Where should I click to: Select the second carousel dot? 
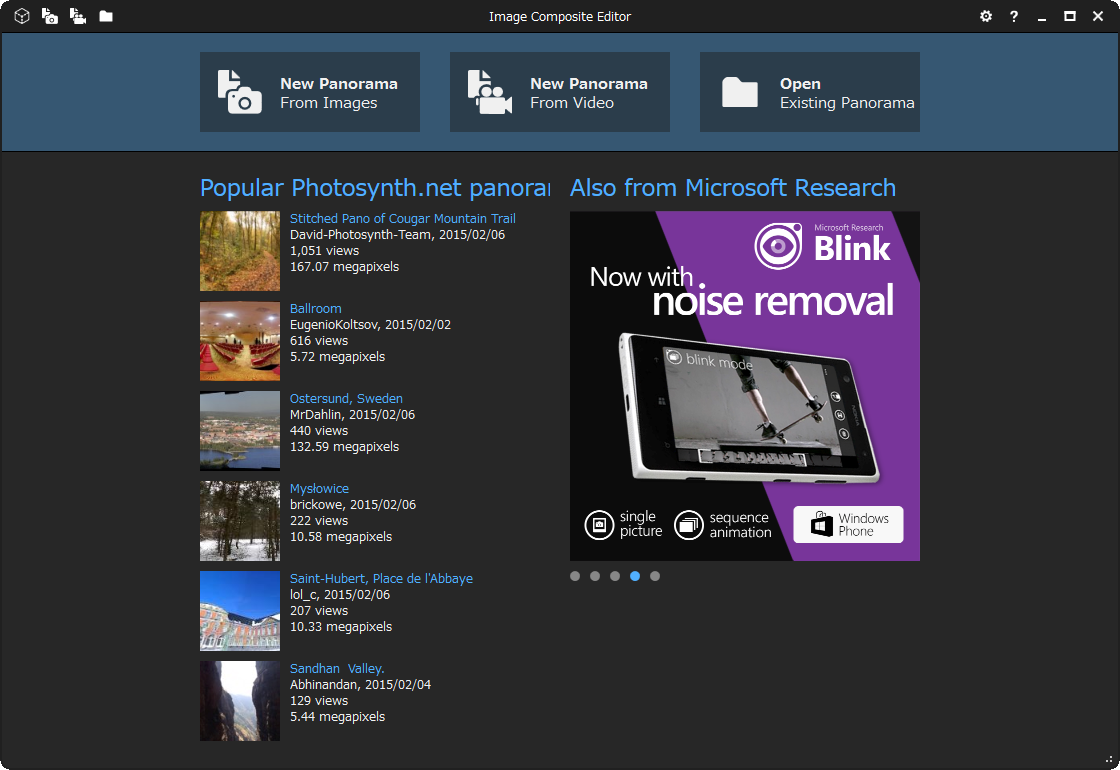(x=595, y=576)
